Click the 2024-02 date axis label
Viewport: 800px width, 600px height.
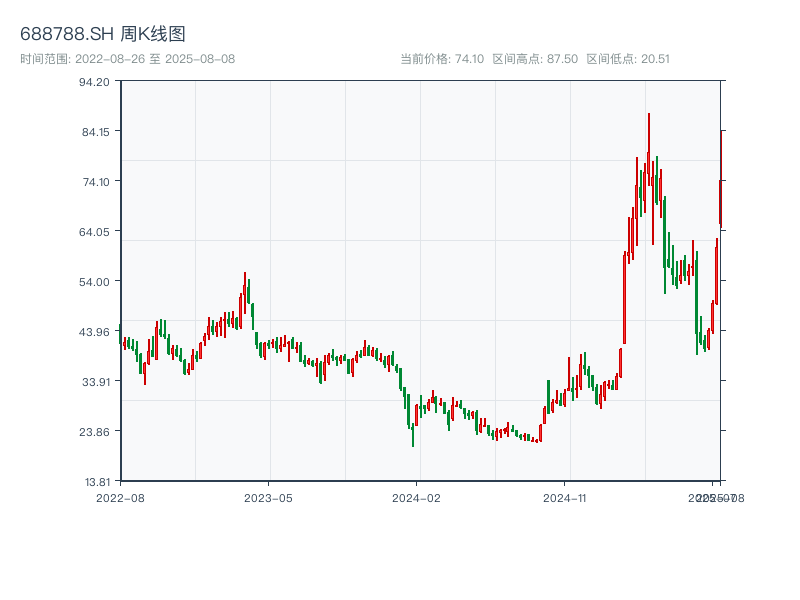pos(416,497)
